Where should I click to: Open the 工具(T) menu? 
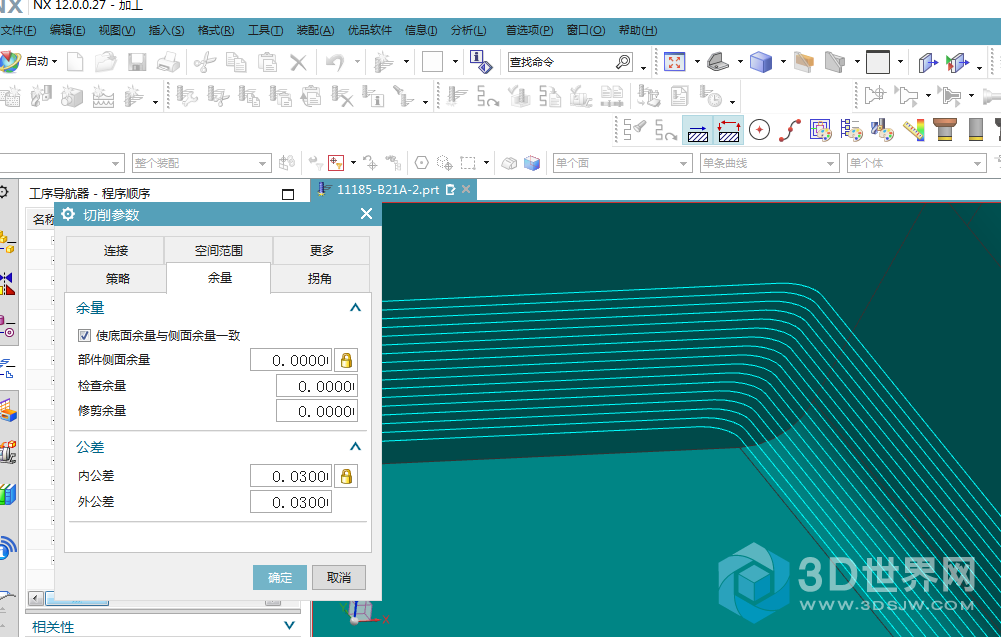pos(265,31)
